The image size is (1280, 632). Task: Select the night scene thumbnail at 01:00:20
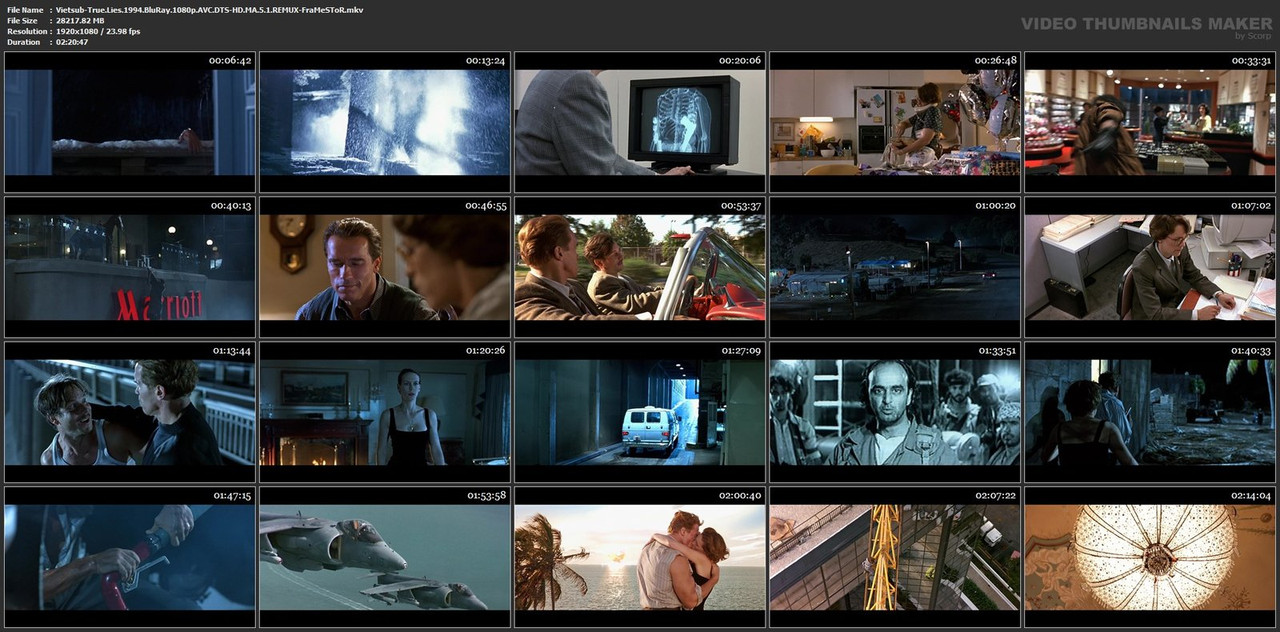tap(895, 267)
